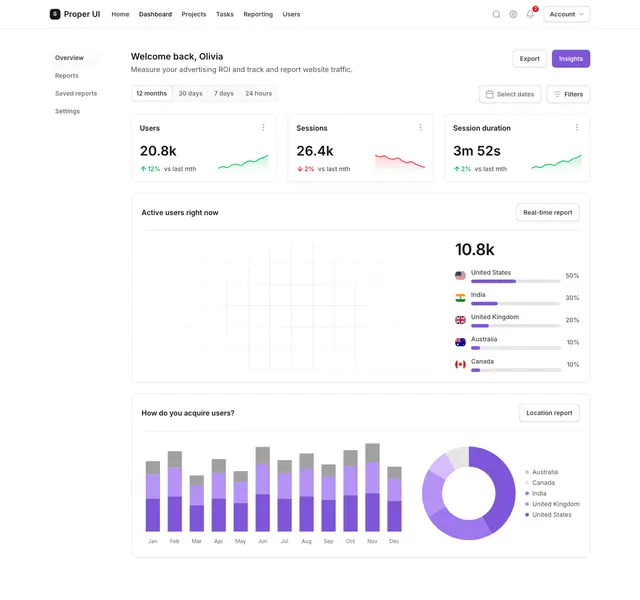Open Users in top navigation
The width and height of the screenshot is (640, 600).
click(x=291, y=14)
